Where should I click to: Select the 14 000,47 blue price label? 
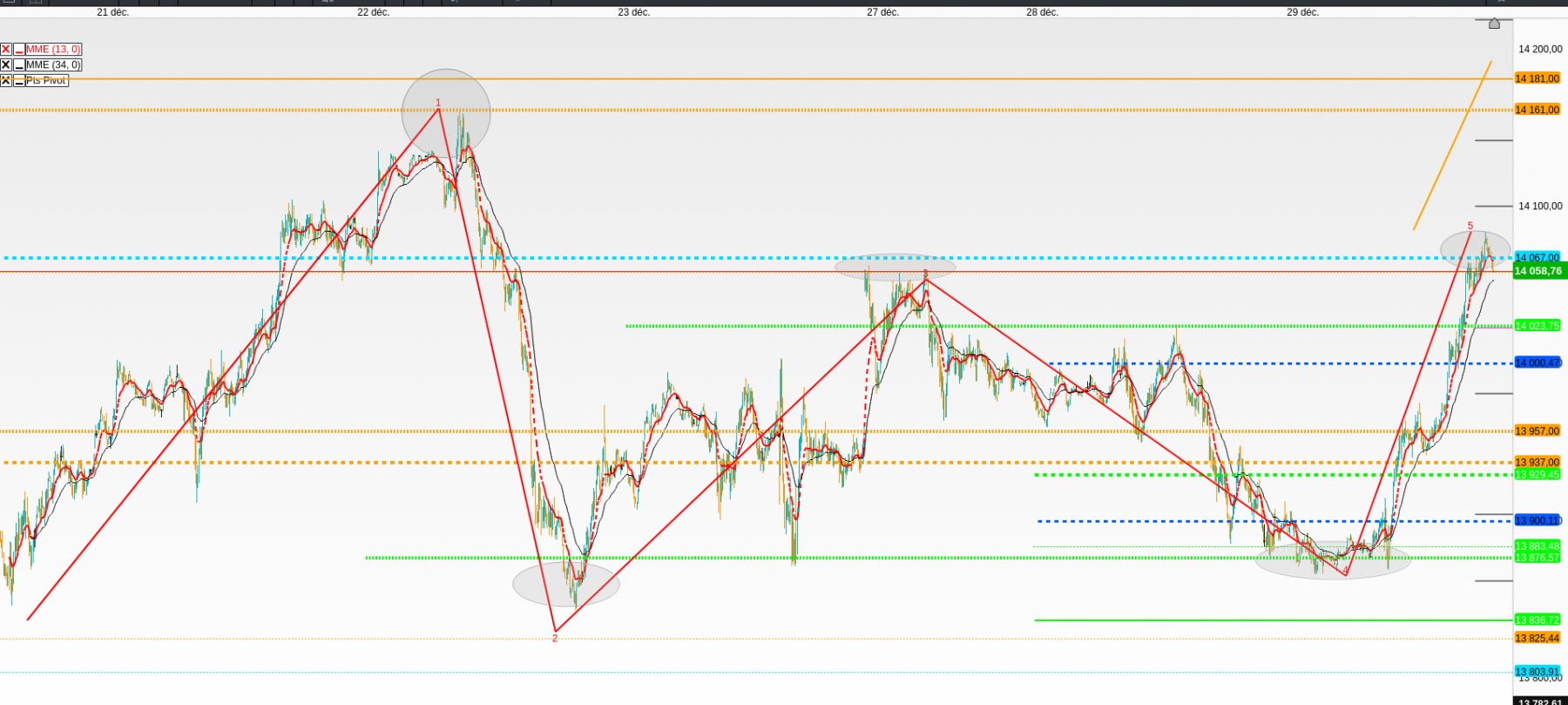1538,363
